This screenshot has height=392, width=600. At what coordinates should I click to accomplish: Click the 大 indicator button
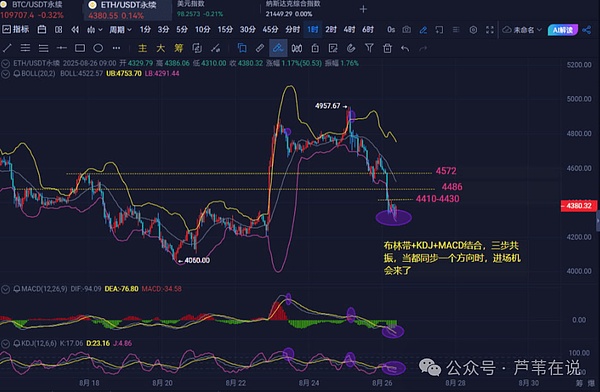click(160, 48)
